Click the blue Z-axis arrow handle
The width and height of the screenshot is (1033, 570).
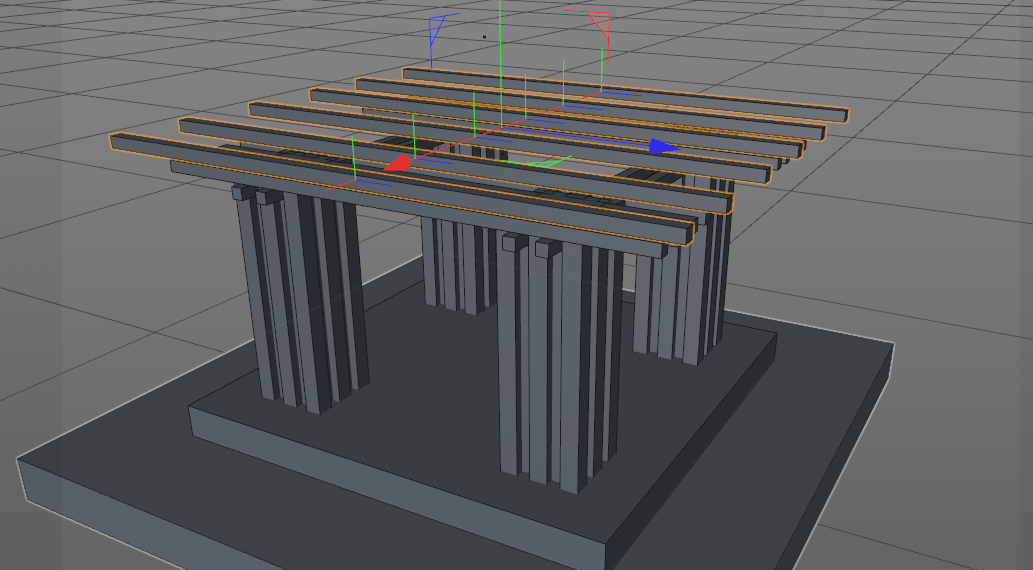tap(664, 146)
